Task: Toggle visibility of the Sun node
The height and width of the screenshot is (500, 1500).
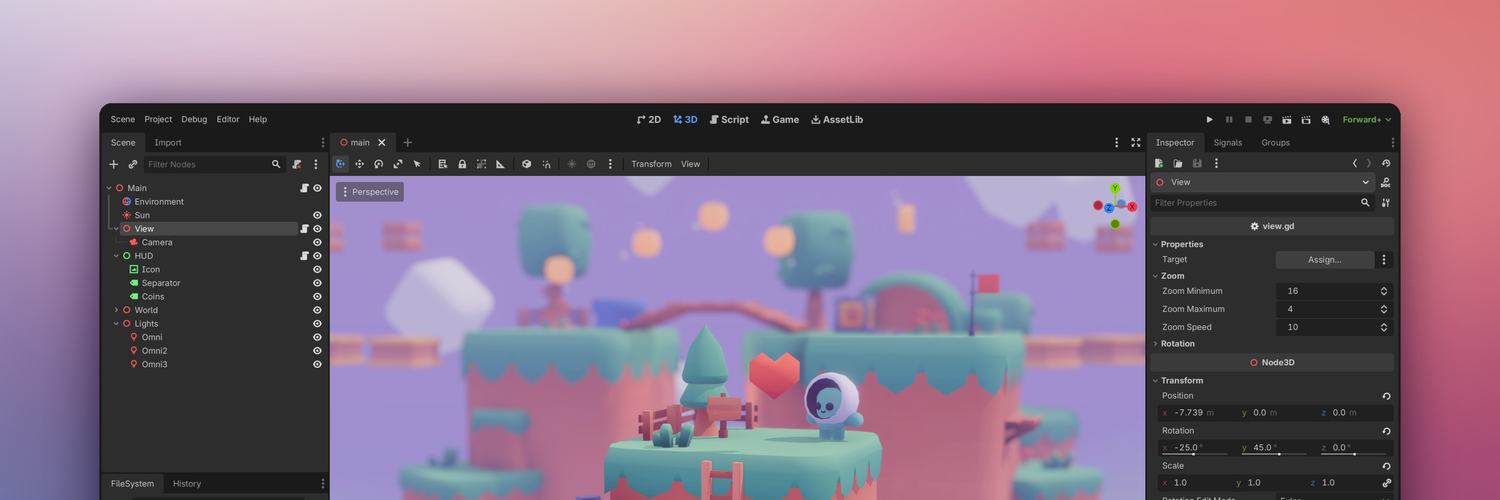Action: (317, 215)
